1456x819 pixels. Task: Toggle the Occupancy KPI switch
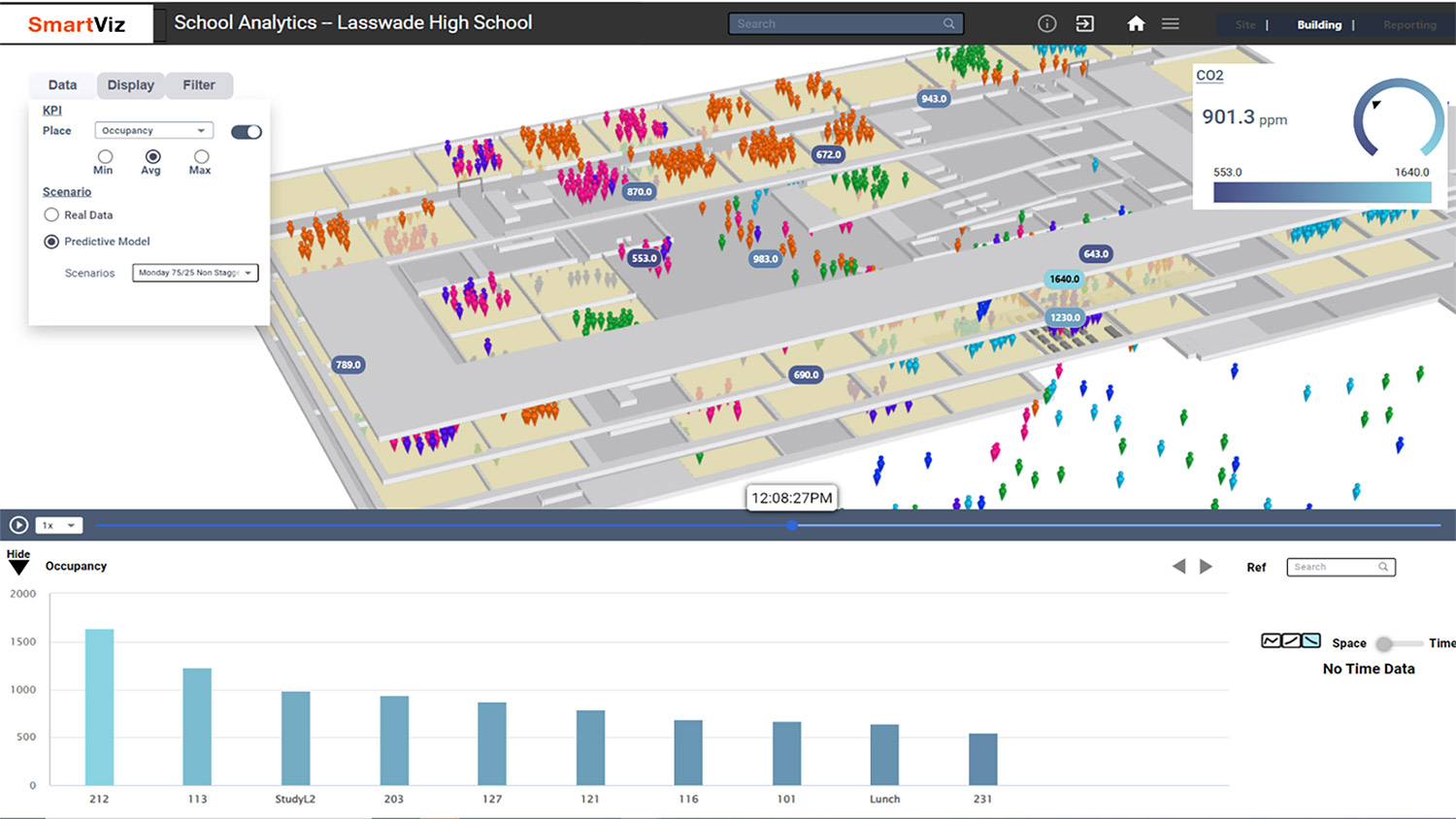[x=246, y=131]
